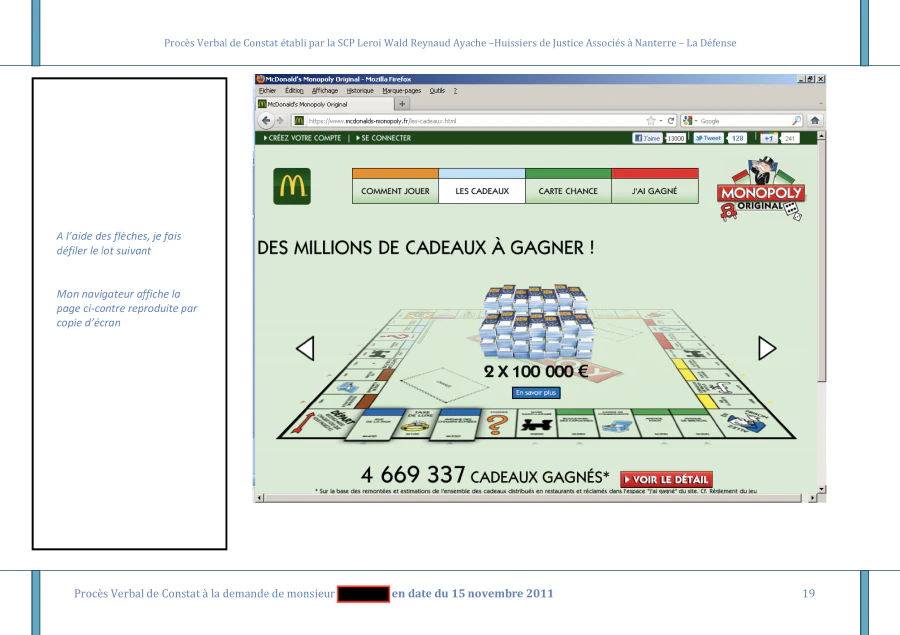This screenshot has height=635, width=900.
Task: Switch to the Carte Chance tab
Action: pyautogui.click(x=568, y=191)
